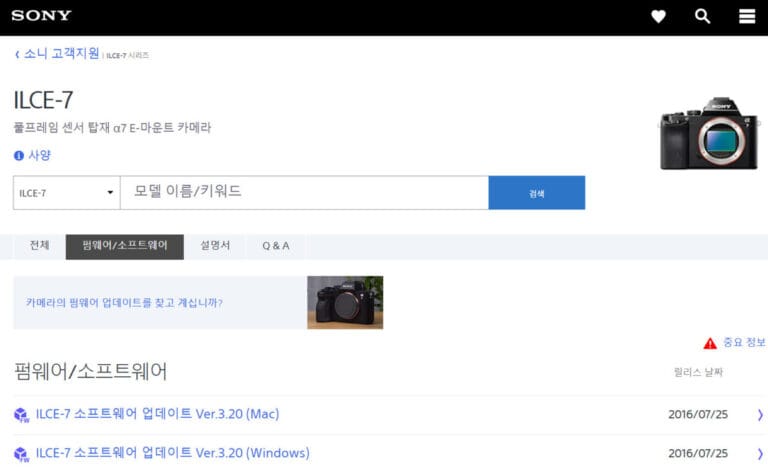Select the 펌웨어/소프트웨어 tab
Screen dimensions: 768x471
(x=125, y=246)
